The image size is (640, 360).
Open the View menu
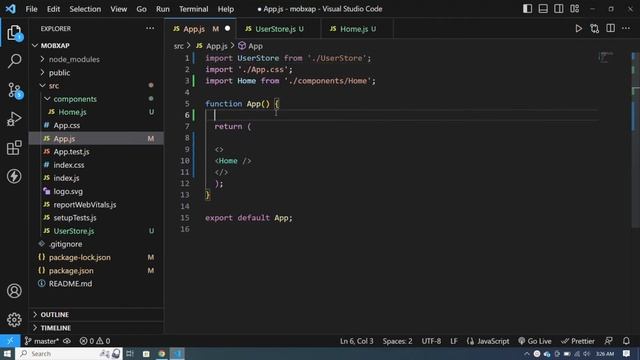point(118,9)
